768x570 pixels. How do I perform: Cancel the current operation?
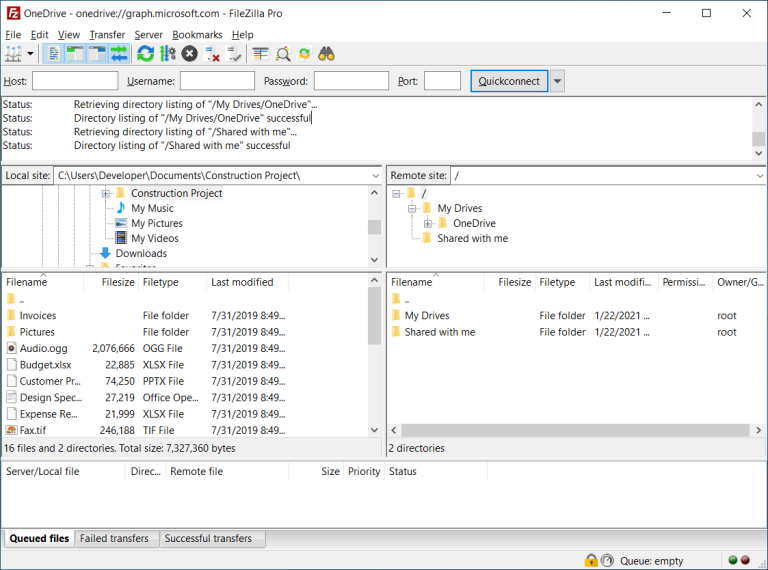pos(190,54)
